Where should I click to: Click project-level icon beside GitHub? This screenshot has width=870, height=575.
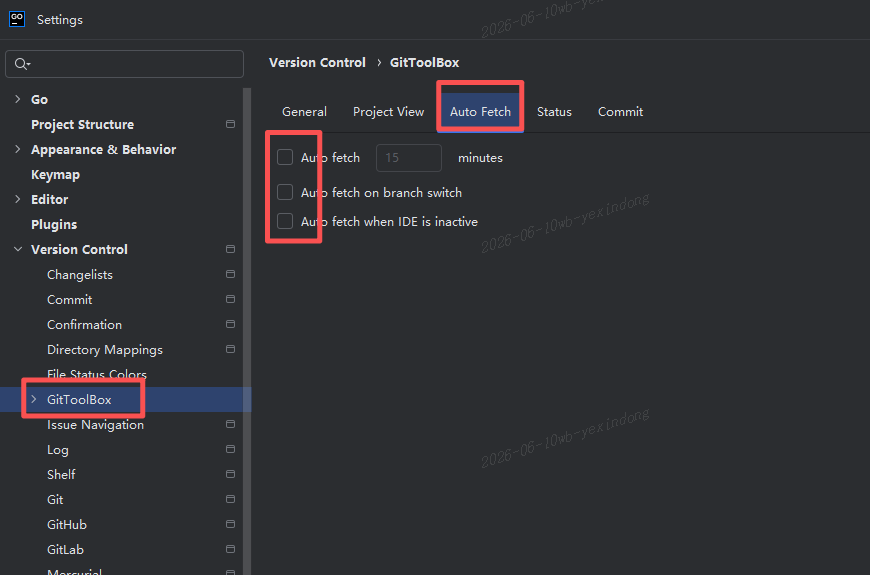230,524
